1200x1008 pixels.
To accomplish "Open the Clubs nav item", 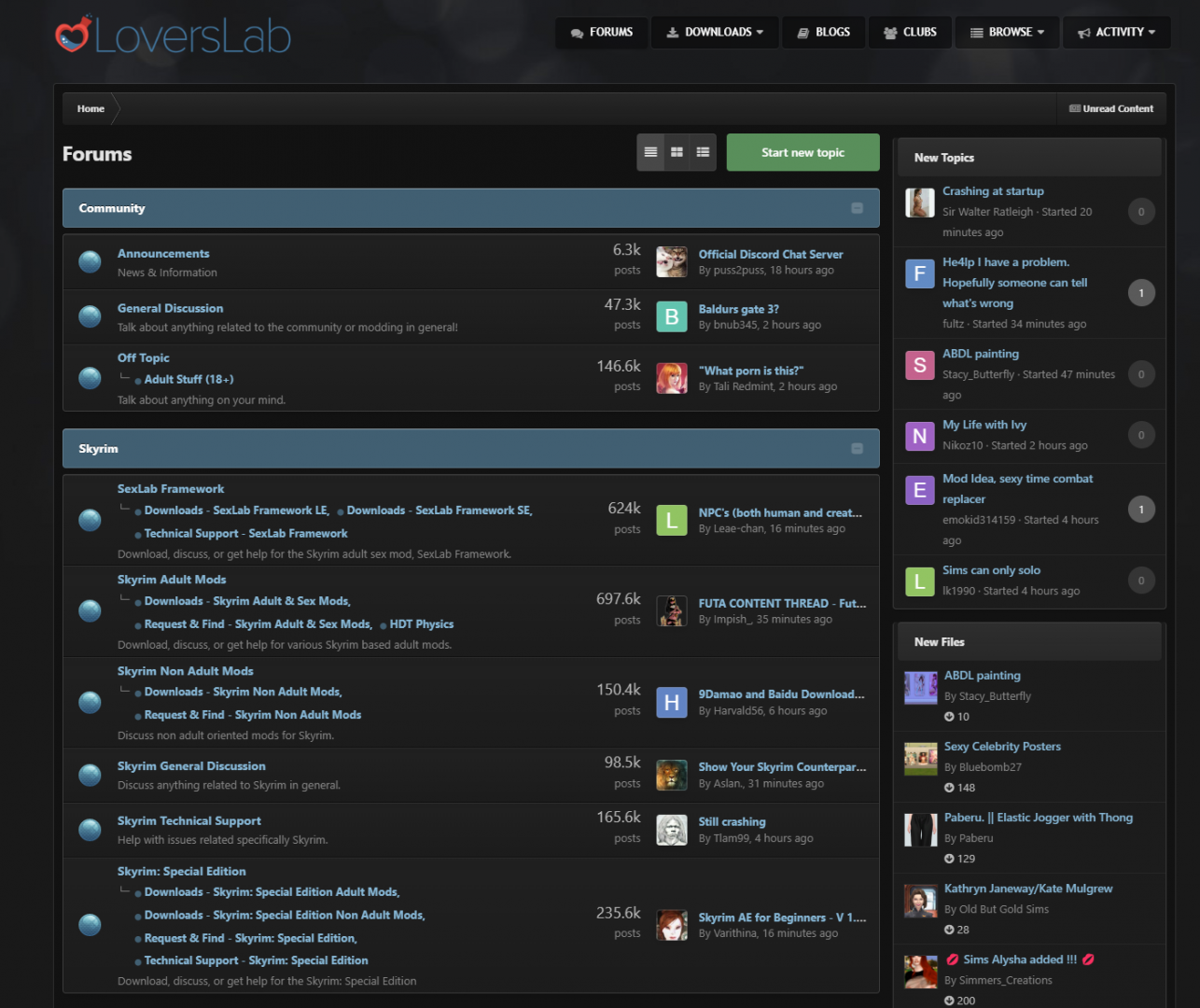I will (910, 33).
